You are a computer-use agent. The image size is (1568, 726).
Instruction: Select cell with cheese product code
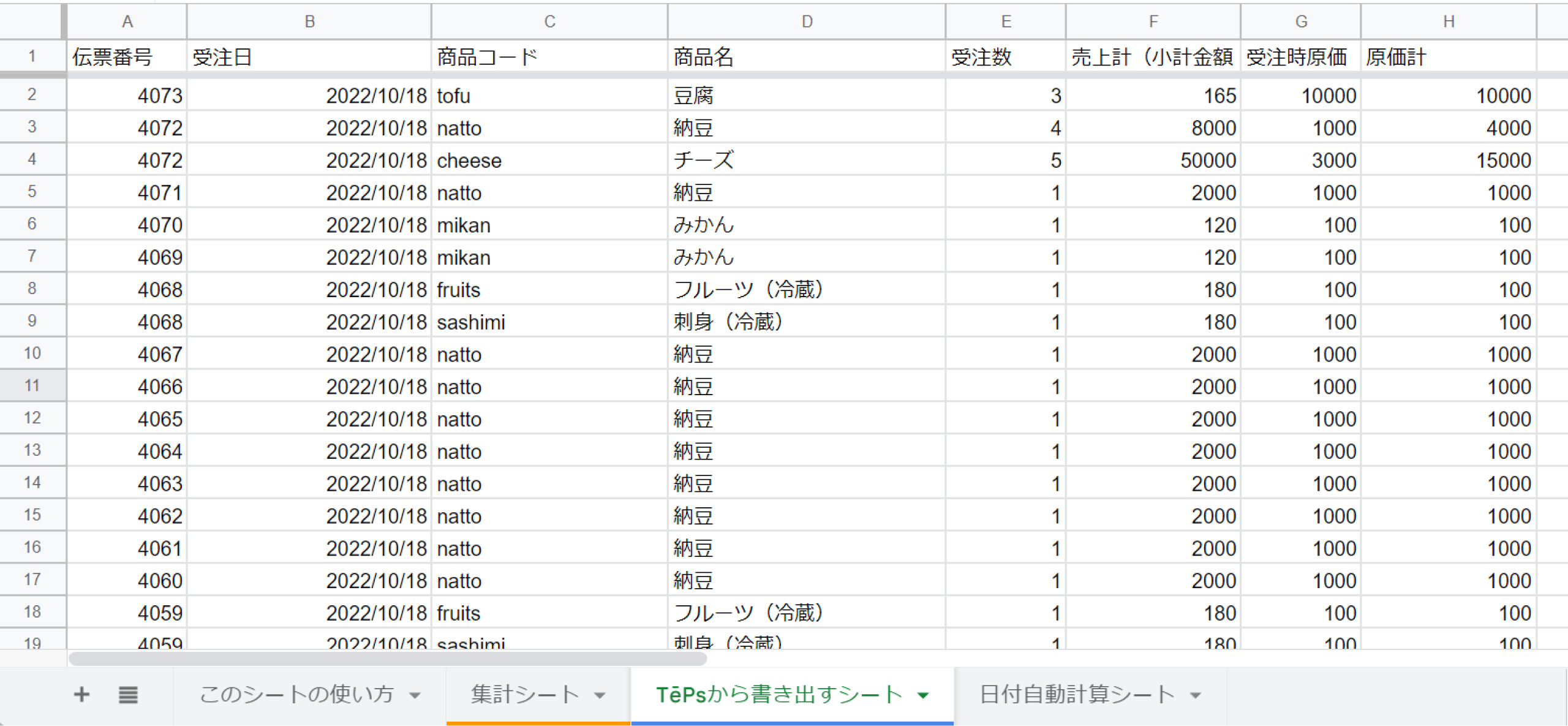pyautogui.click(x=549, y=161)
